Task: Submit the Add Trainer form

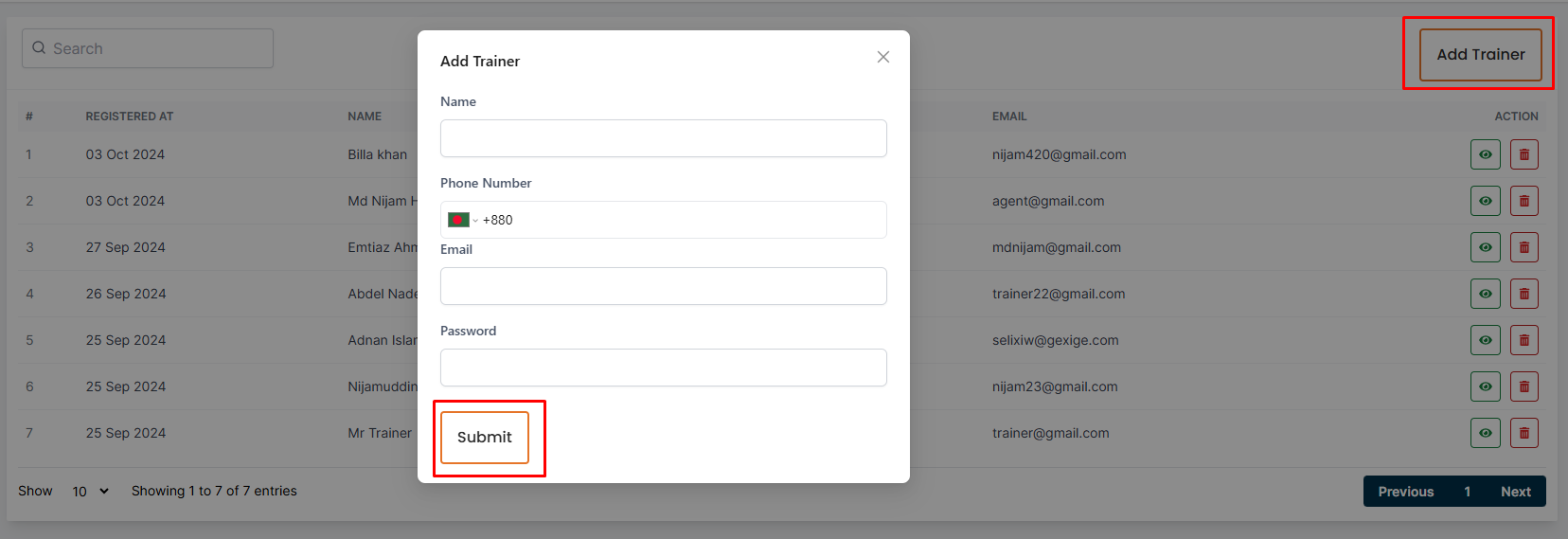Action: click(485, 438)
